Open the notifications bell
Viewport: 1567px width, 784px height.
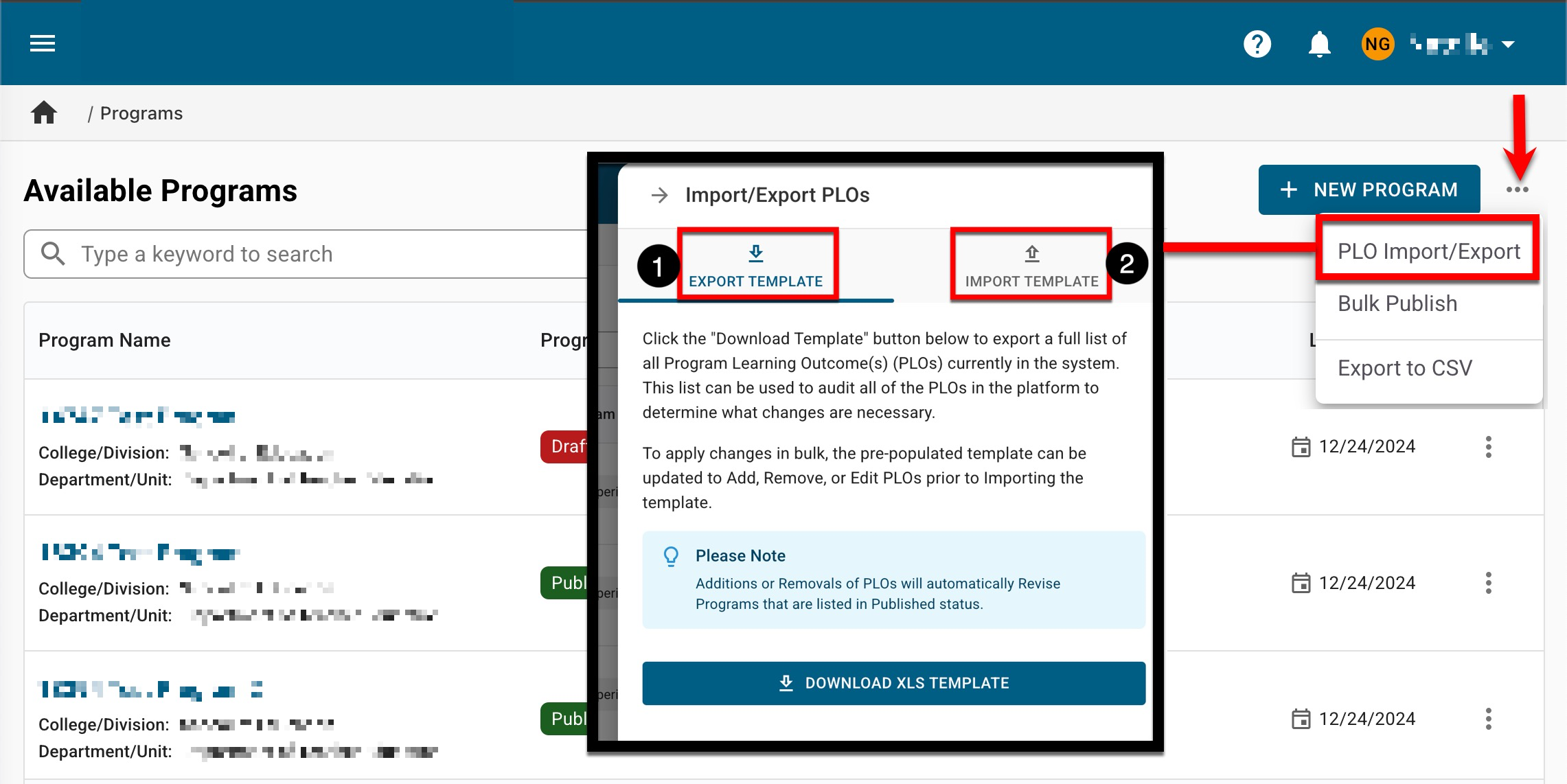(x=1318, y=45)
